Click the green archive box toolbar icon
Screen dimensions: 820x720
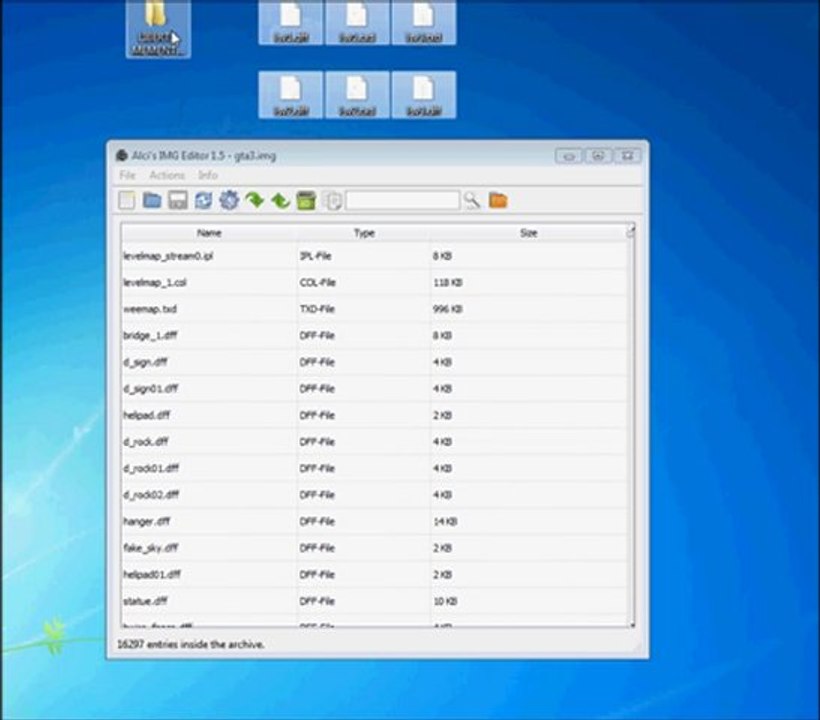pyautogui.click(x=306, y=201)
